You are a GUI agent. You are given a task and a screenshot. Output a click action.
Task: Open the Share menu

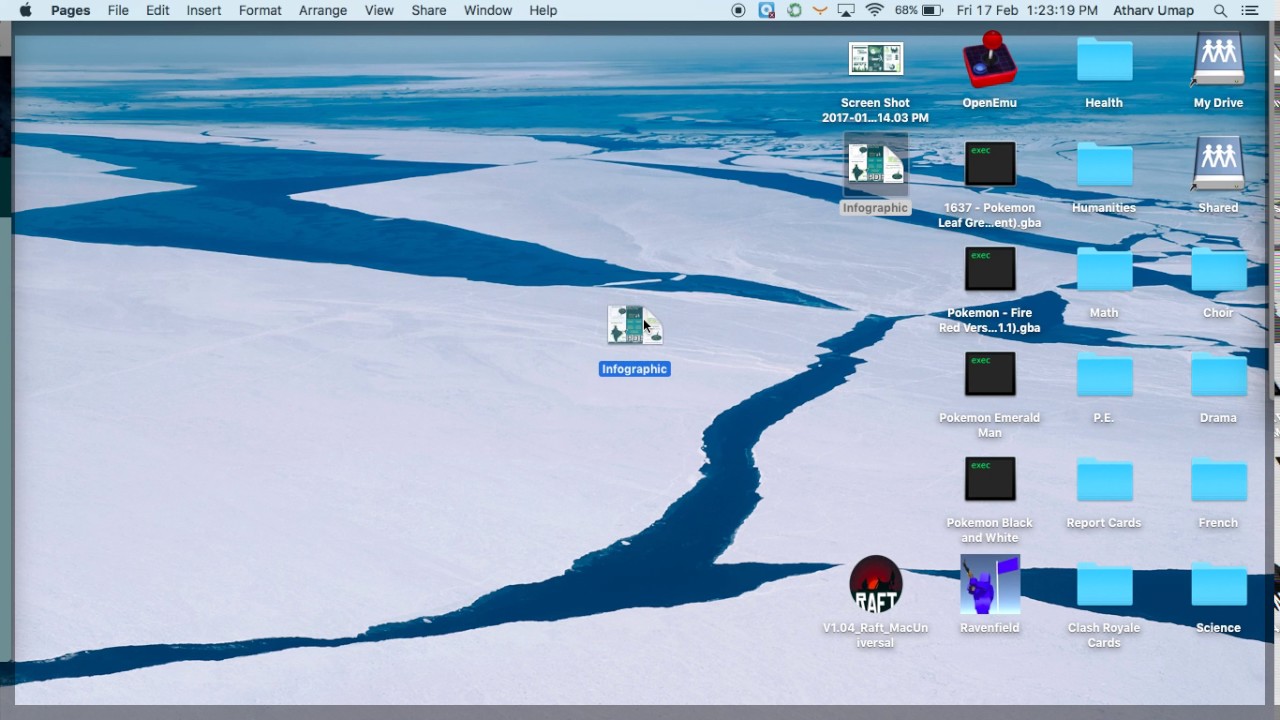pyautogui.click(x=429, y=10)
